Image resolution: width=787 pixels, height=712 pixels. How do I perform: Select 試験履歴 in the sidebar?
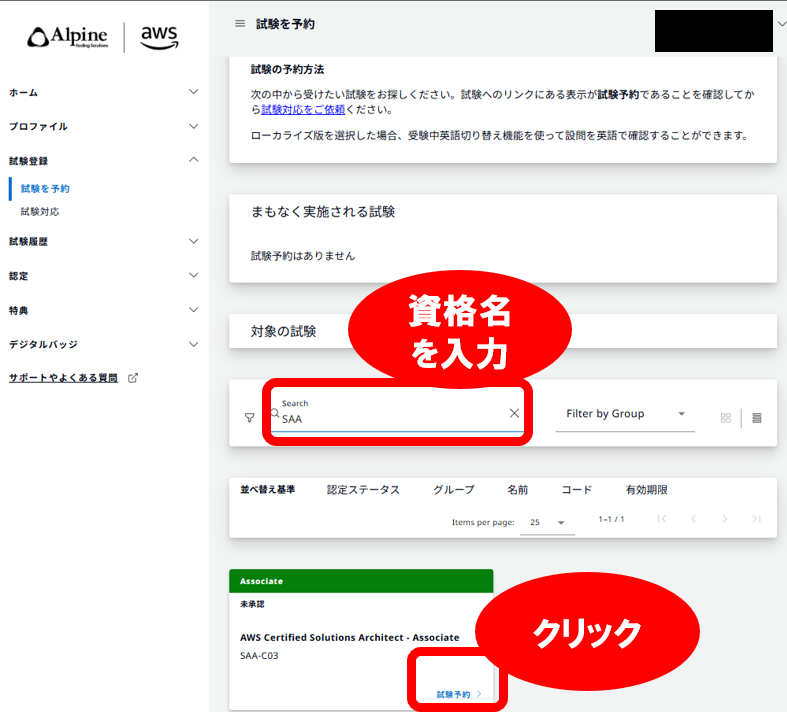pyautogui.click(x=28, y=242)
